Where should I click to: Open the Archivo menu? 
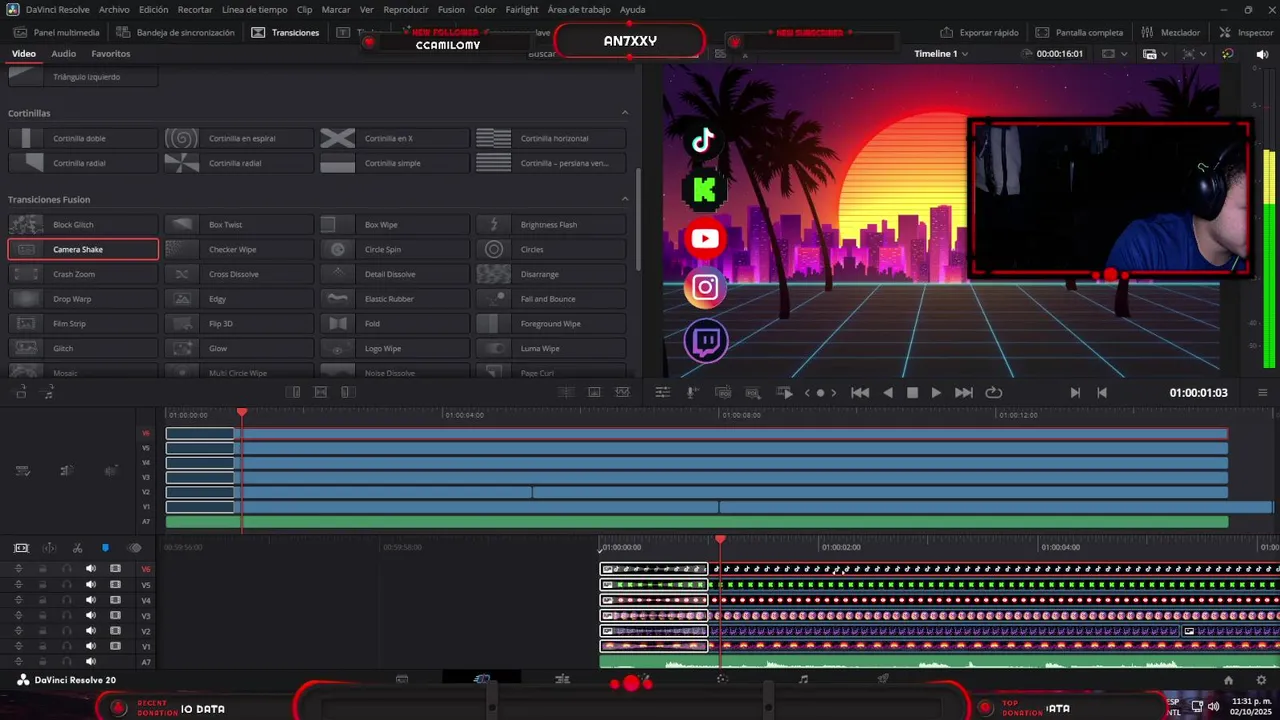[114, 9]
